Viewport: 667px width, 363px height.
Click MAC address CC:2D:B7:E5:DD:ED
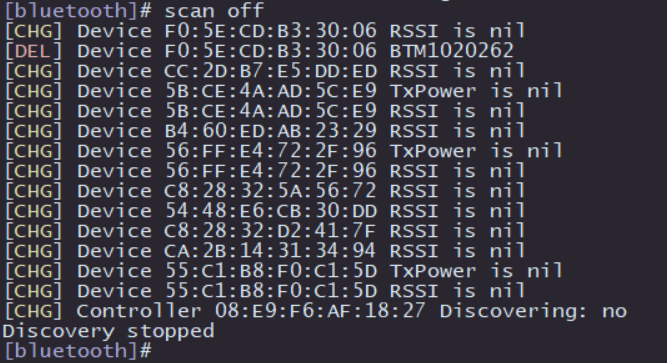coord(271,71)
